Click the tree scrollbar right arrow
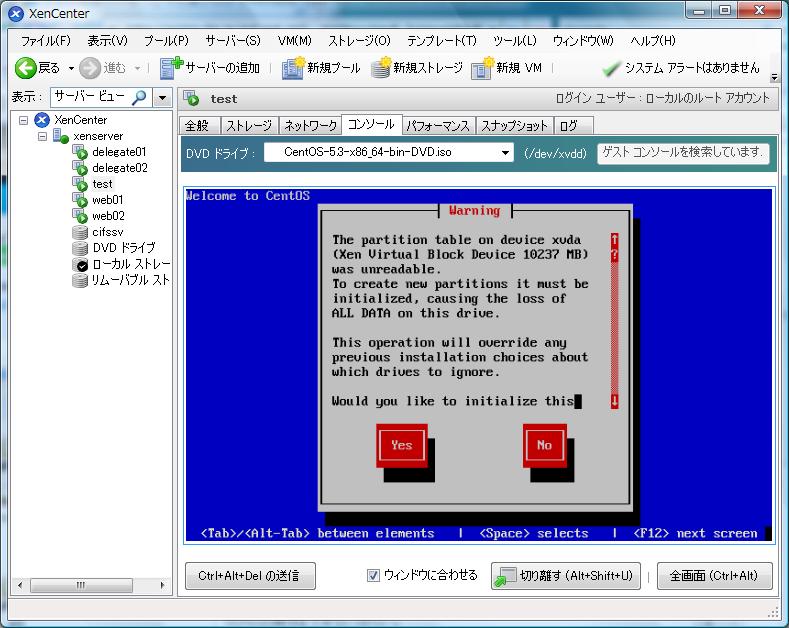Viewport: 789px width, 628px height. point(162,585)
